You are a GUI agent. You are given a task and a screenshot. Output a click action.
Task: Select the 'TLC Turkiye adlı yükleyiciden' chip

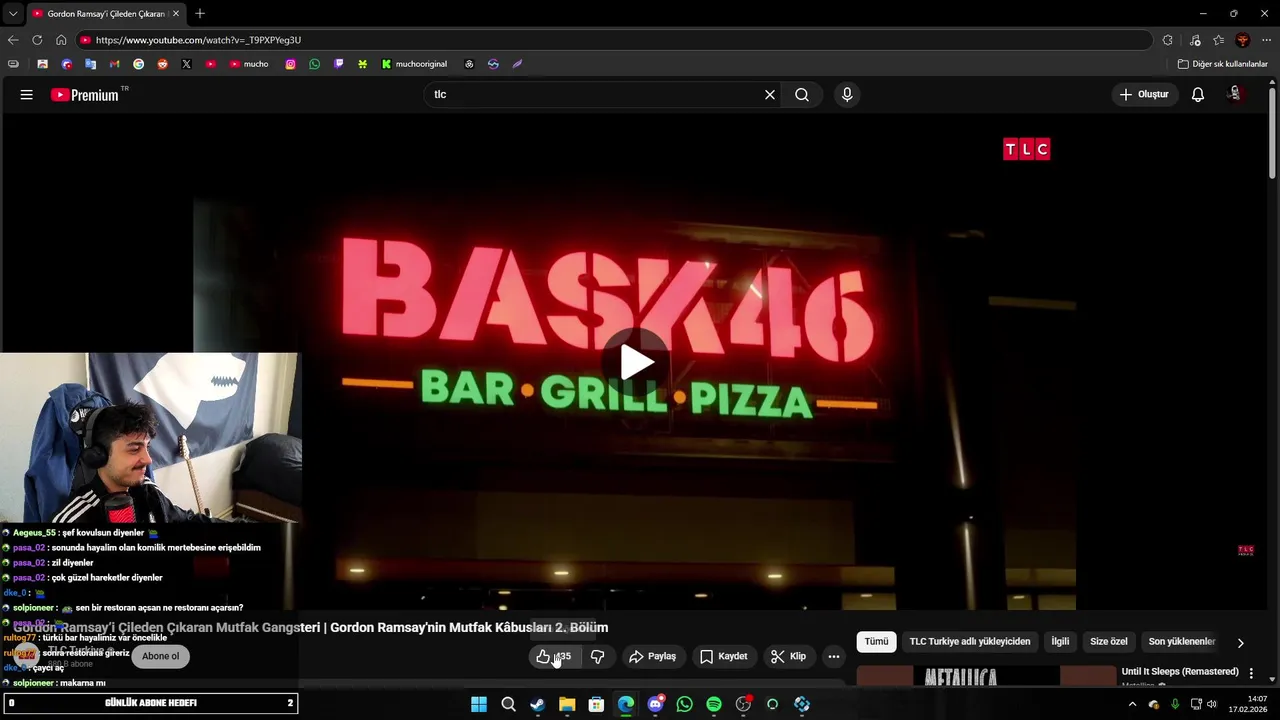point(969,641)
